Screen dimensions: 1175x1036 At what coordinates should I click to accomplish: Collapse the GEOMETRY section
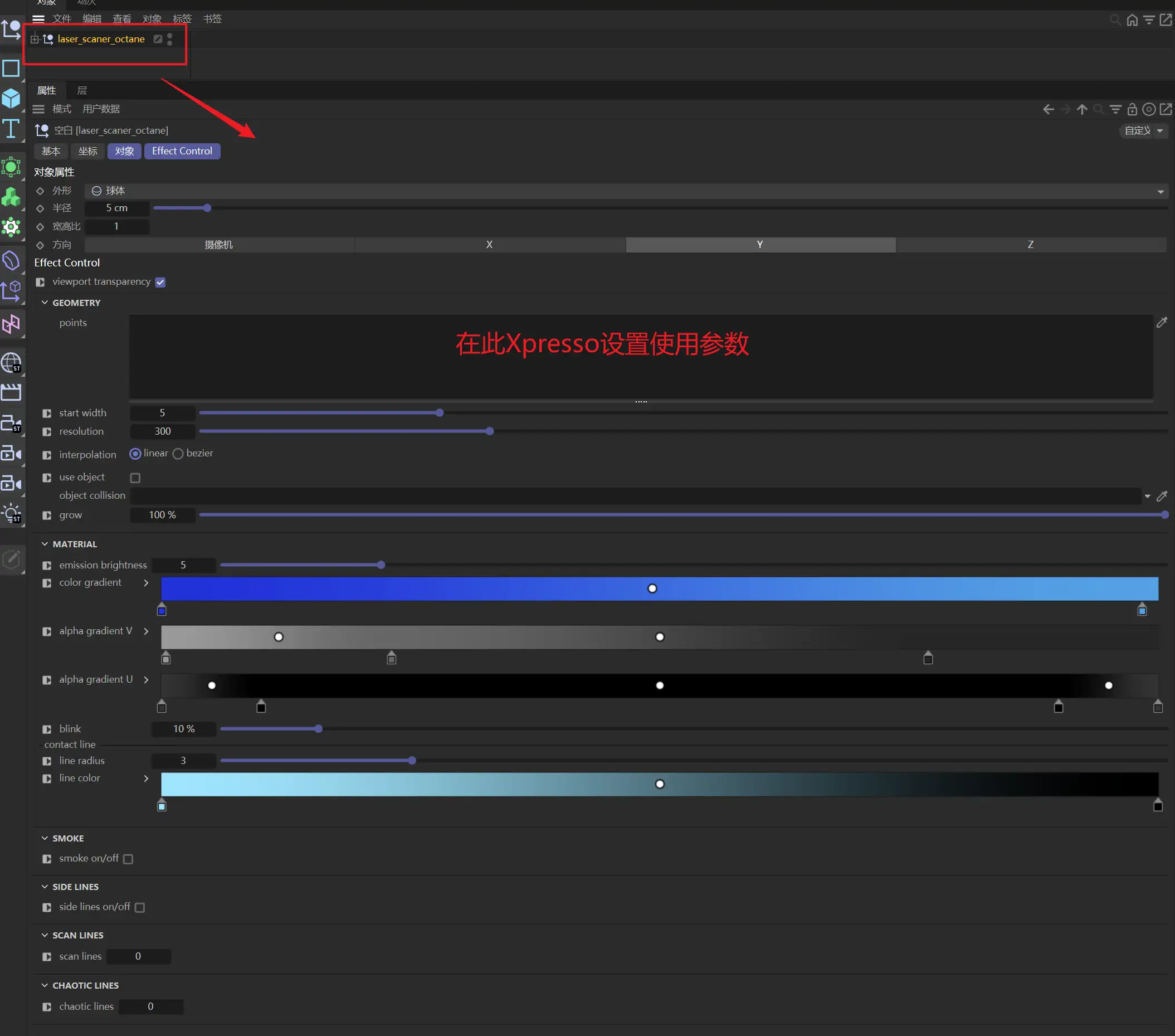coord(45,303)
